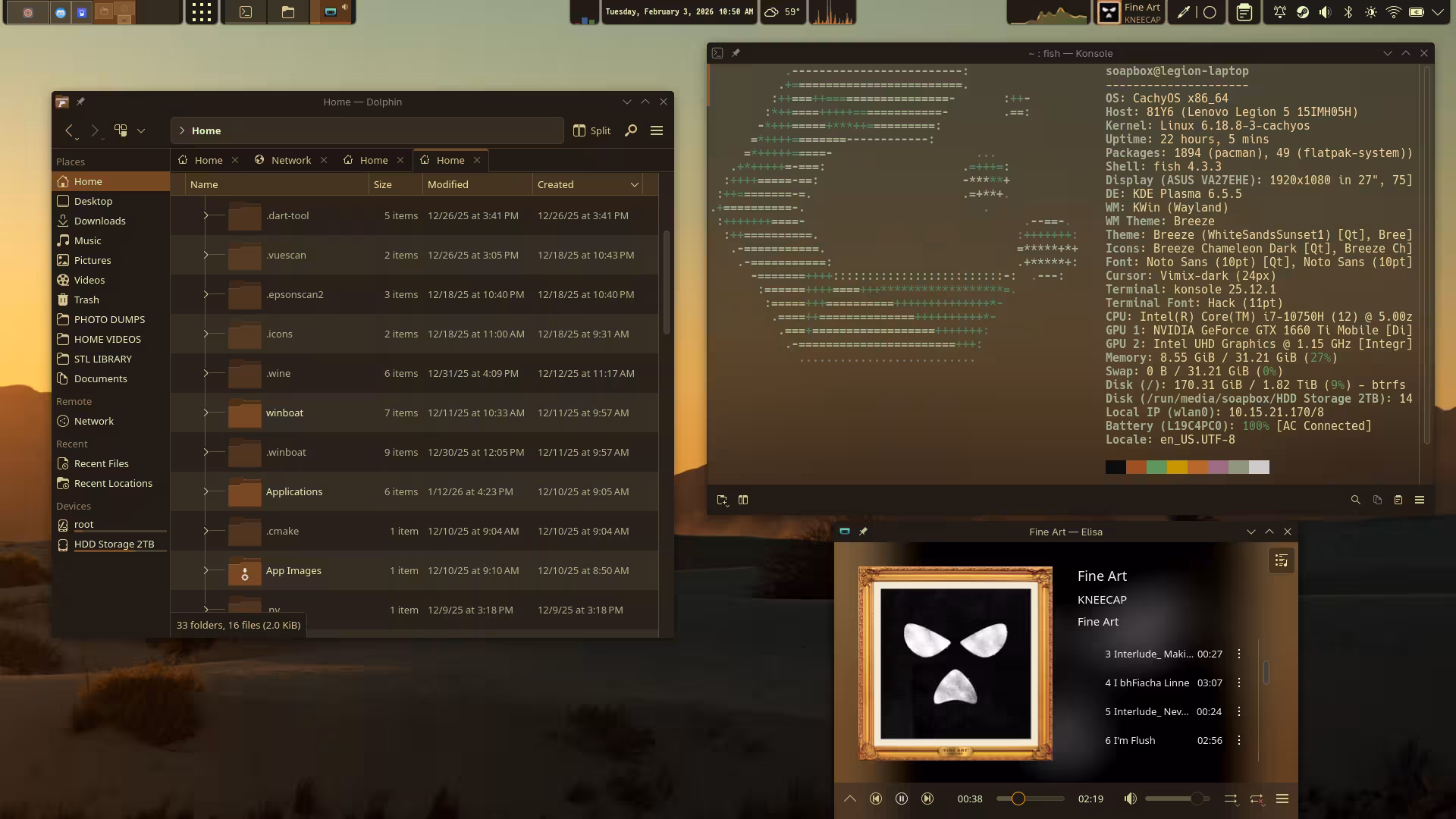Viewport: 1456px width, 819px height.
Task: Open the Trash place in sidebar
Action: click(86, 300)
